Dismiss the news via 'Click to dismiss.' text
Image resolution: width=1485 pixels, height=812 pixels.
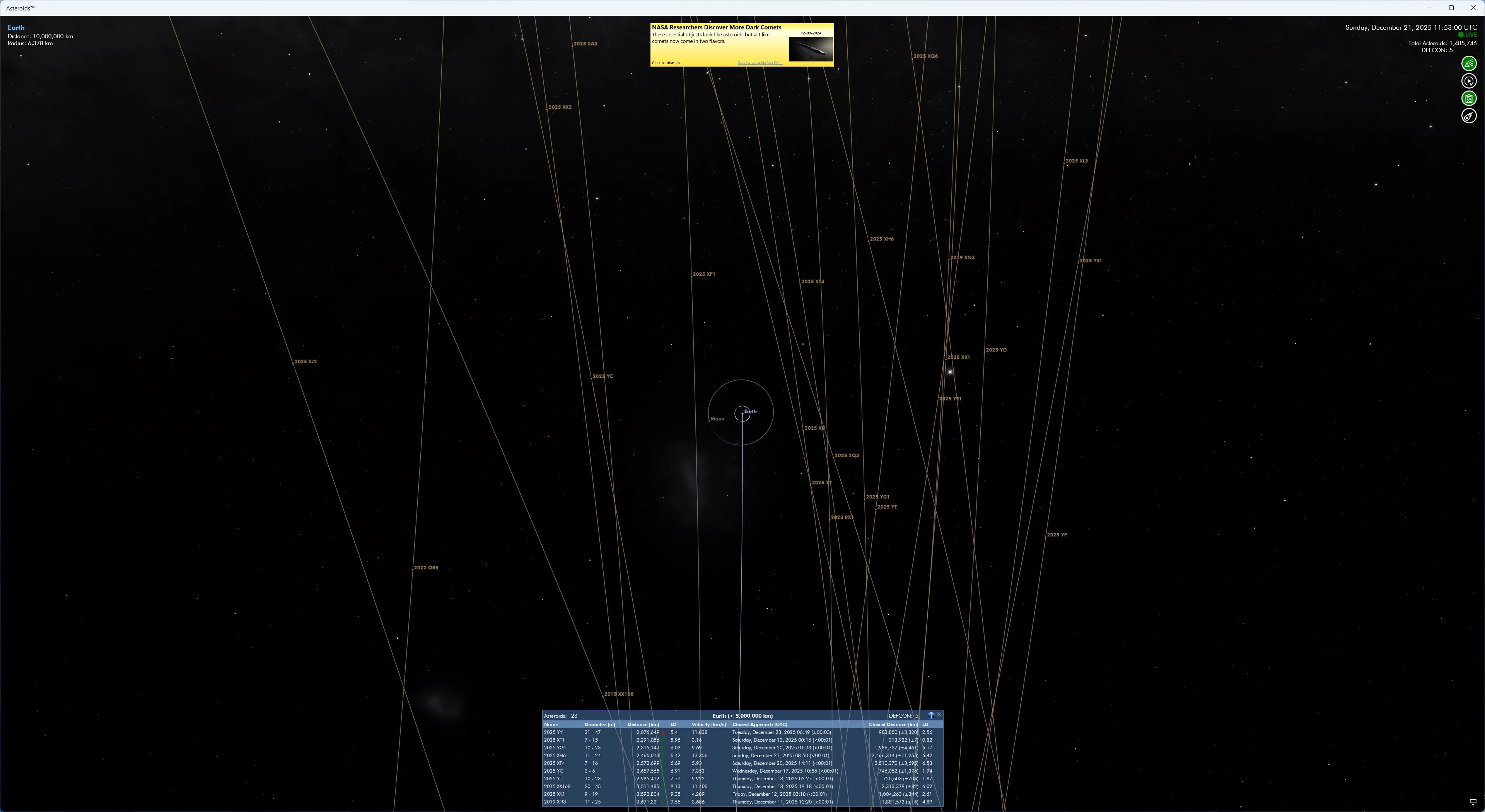coord(666,63)
